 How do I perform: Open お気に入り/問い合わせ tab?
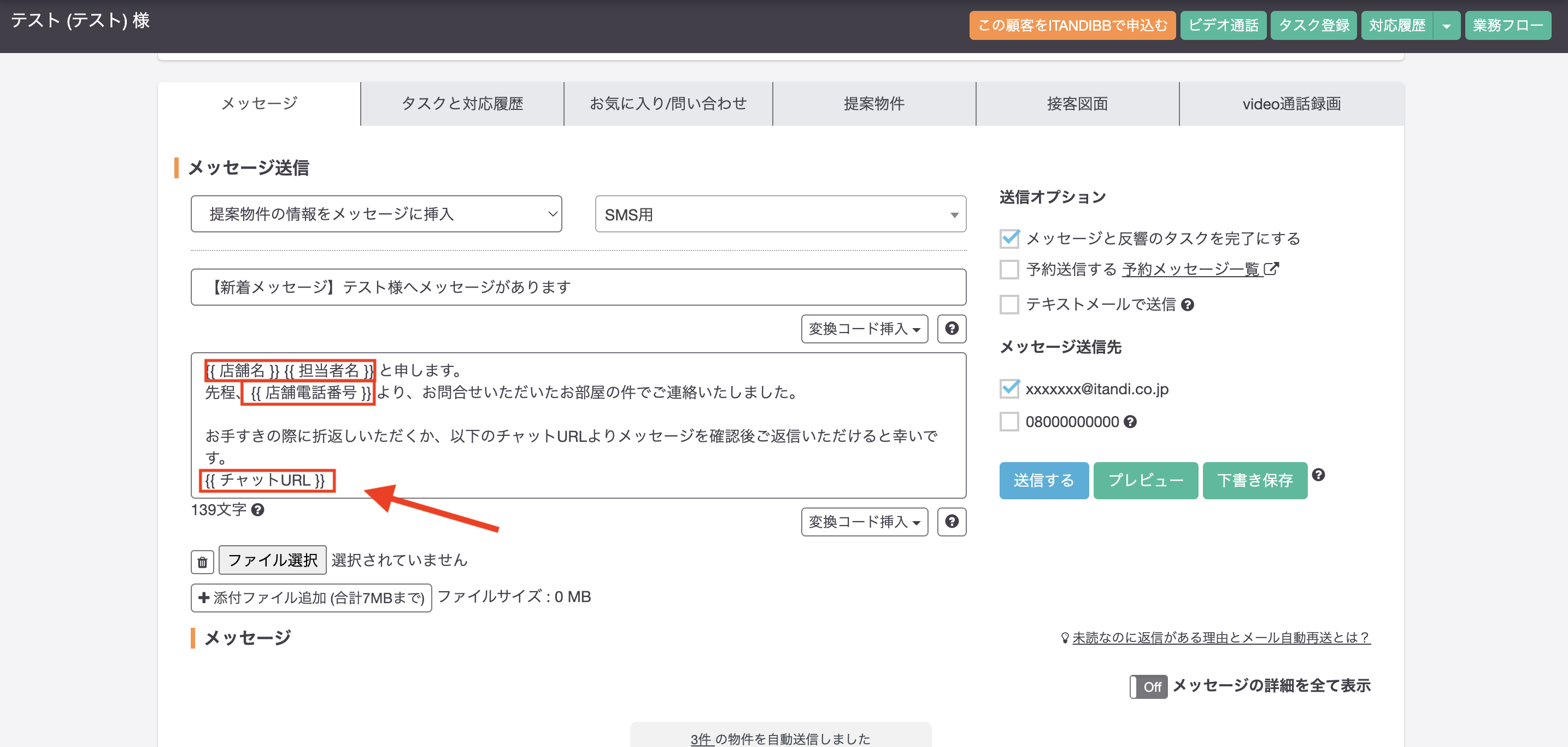point(668,103)
